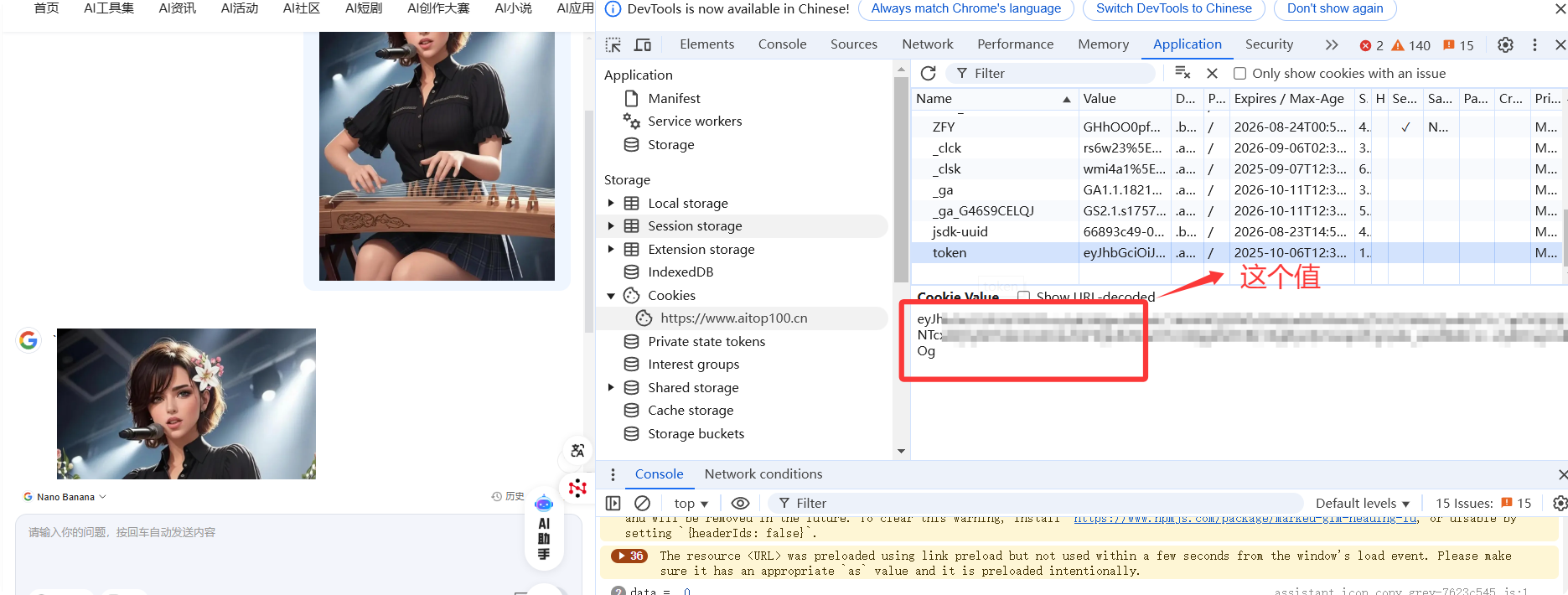
Task: Open the Service workers item
Action: (x=695, y=122)
